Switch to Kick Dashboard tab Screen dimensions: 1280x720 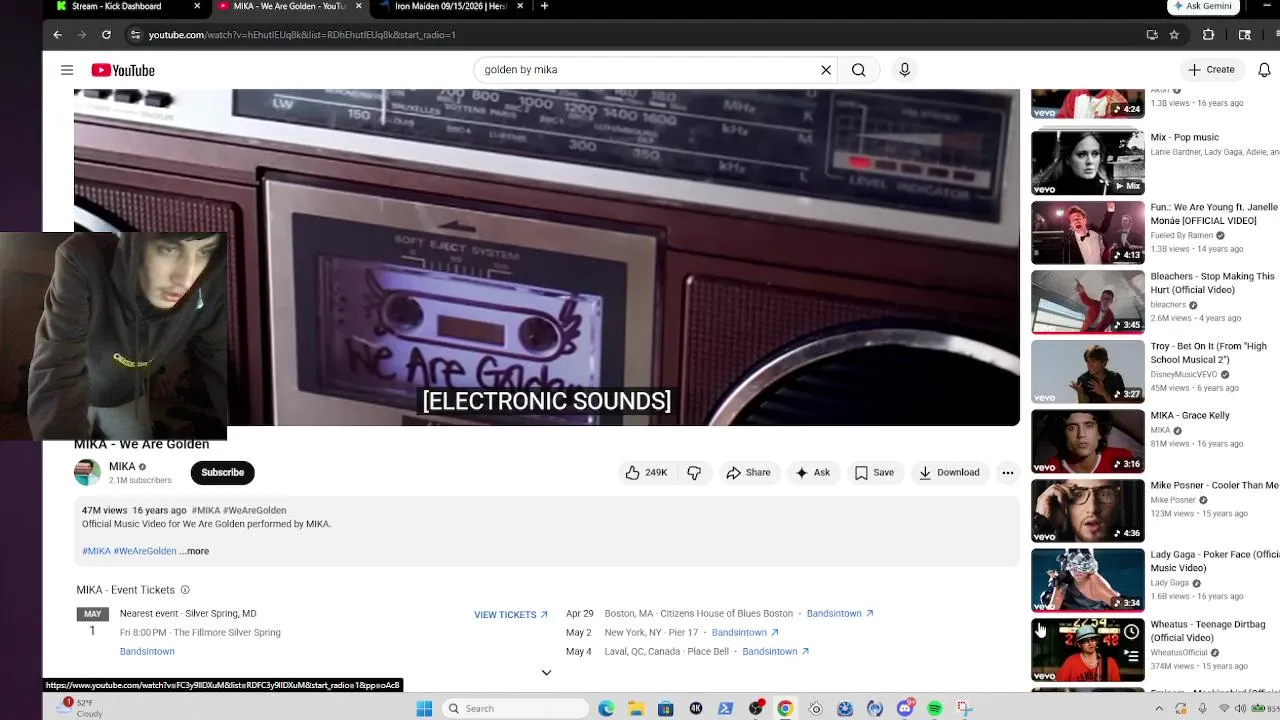pos(126,6)
